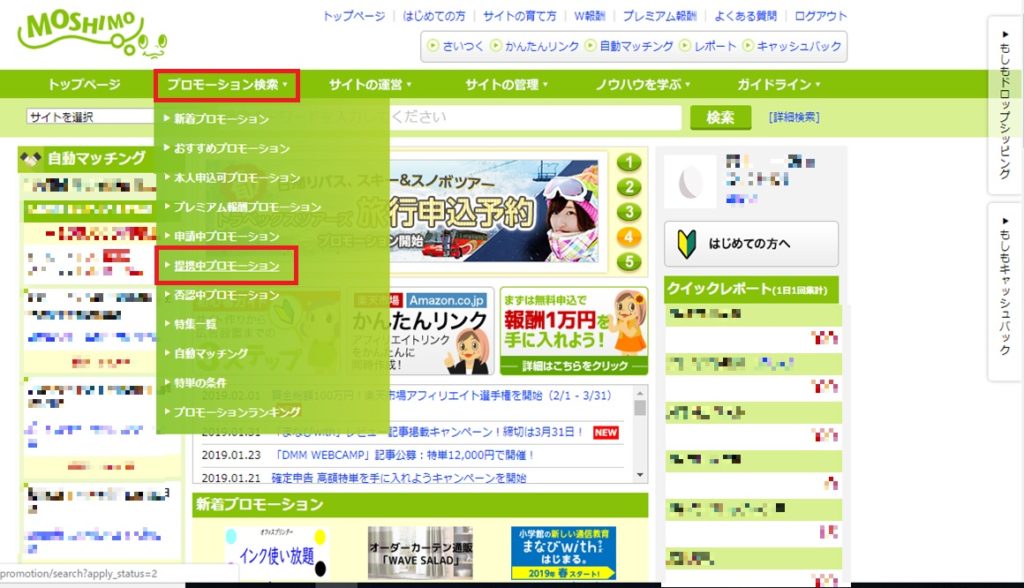Open the もしもドロップシッピング side tab
1024x588 pixels.
point(1004,105)
